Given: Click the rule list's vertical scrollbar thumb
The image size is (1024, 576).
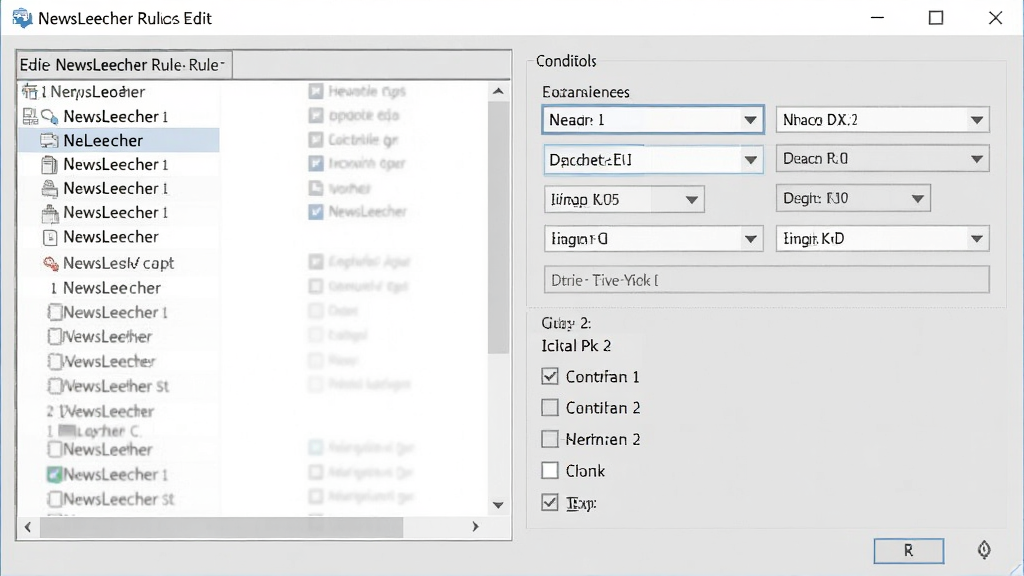Looking at the screenshot, I should 498,227.
